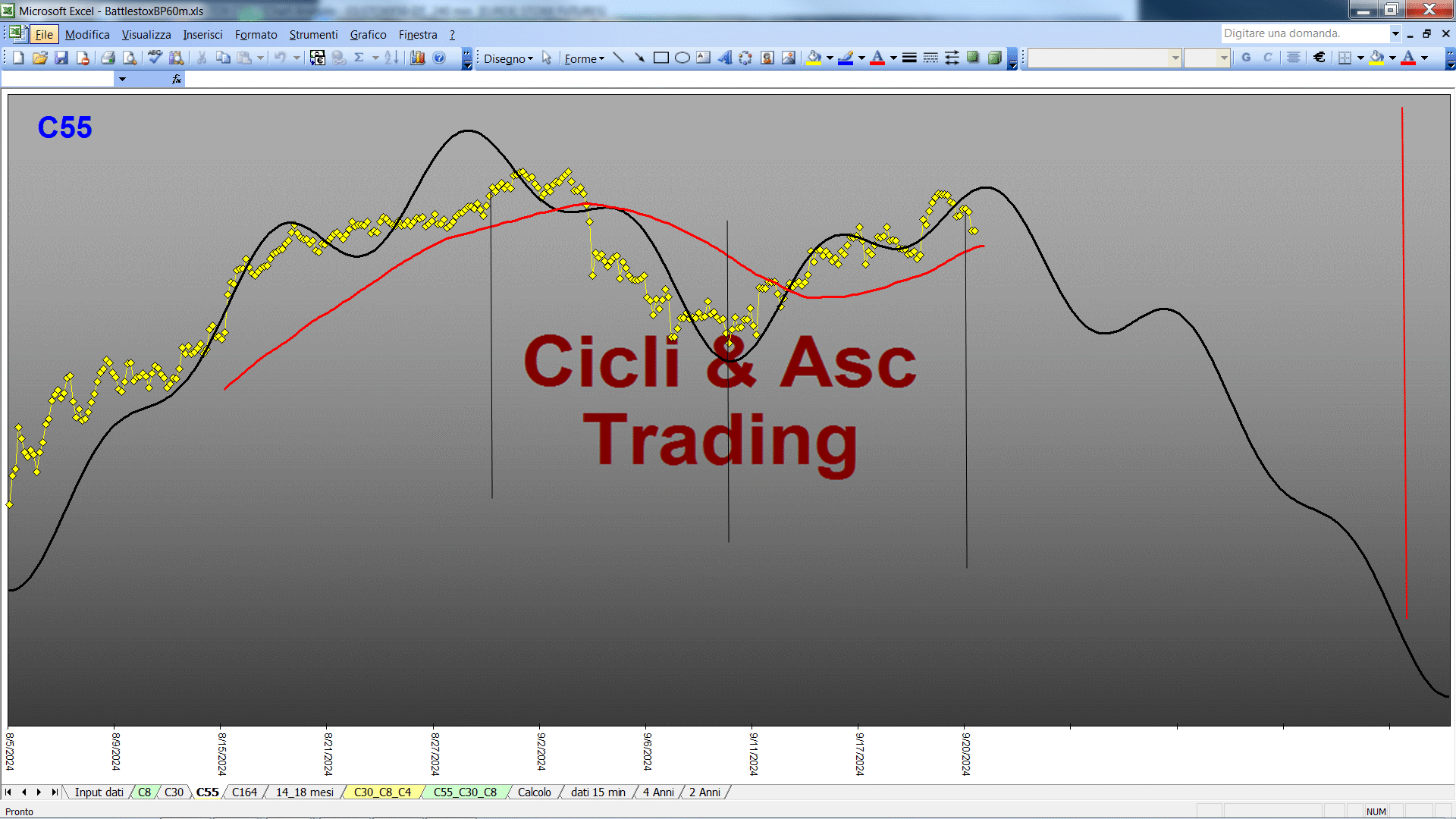This screenshot has width=1456, height=819.
Task: Open arrow style options
Action: point(952,58)
